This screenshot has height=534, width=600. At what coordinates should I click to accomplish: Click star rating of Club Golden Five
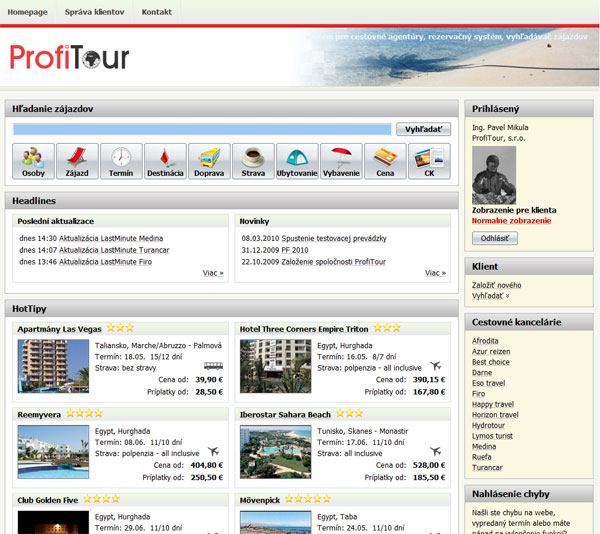pyautogui.click(x=101, y=499)
